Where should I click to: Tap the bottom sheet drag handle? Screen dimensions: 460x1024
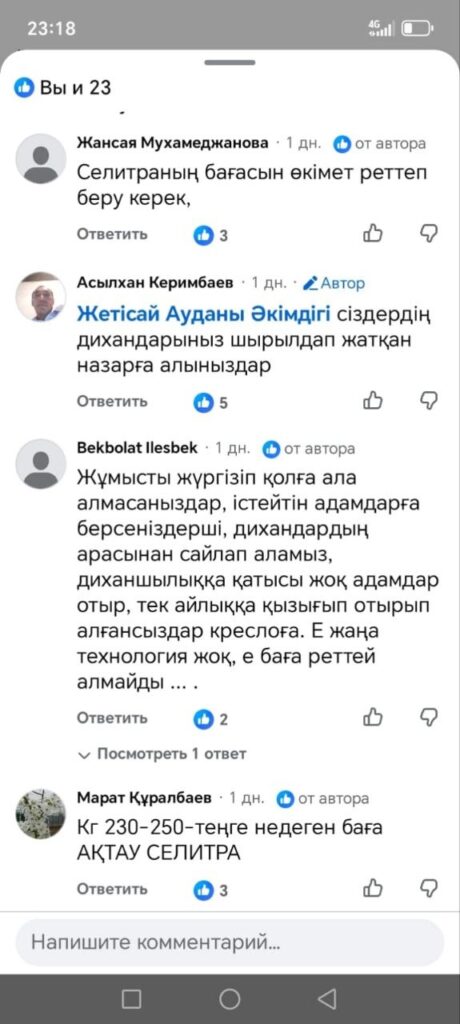pyautogui.click(x=230, y=63)
